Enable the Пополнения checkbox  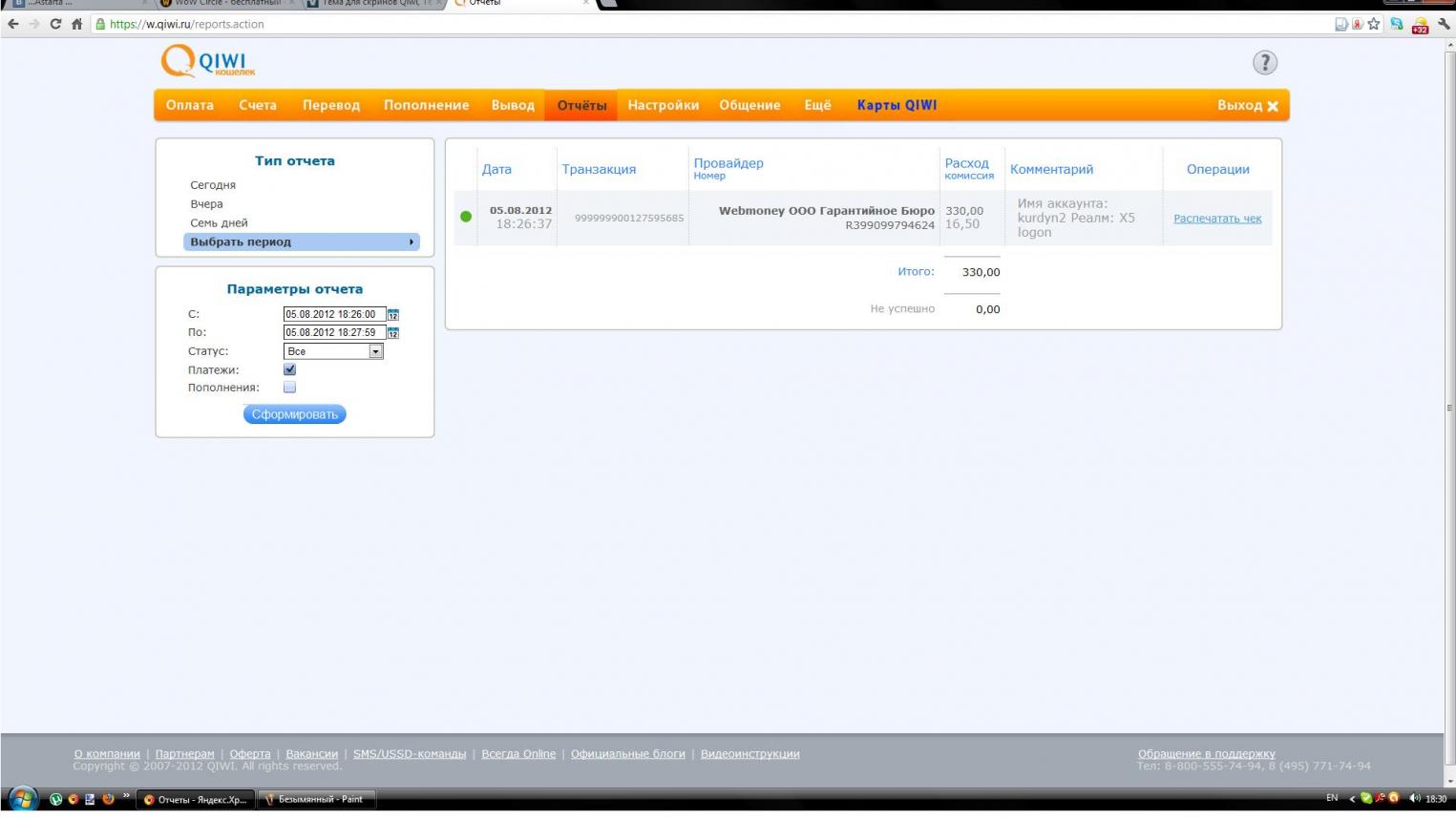(290, 388)
